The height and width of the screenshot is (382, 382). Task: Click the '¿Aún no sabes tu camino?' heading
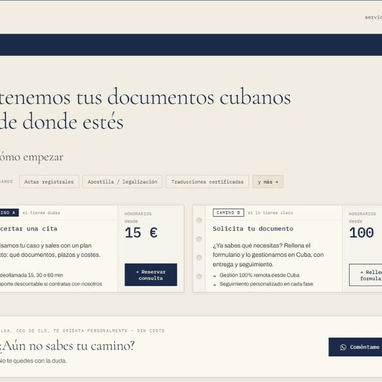67,346
